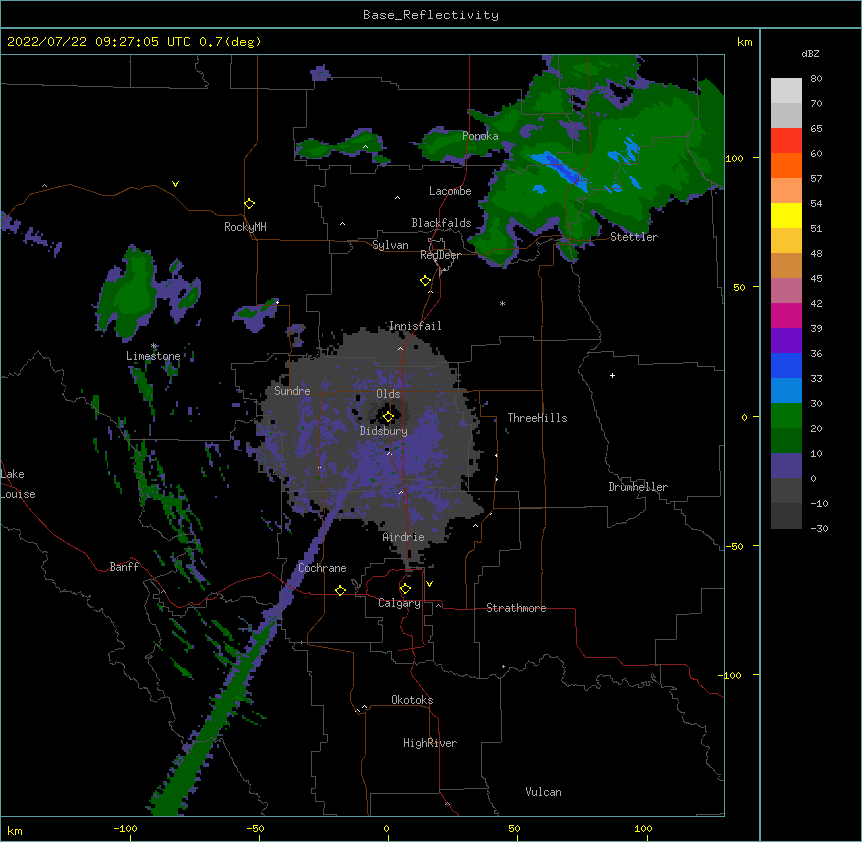Click the Limestone label
Viewport: 862px width, 842px height.
(153, 356)
